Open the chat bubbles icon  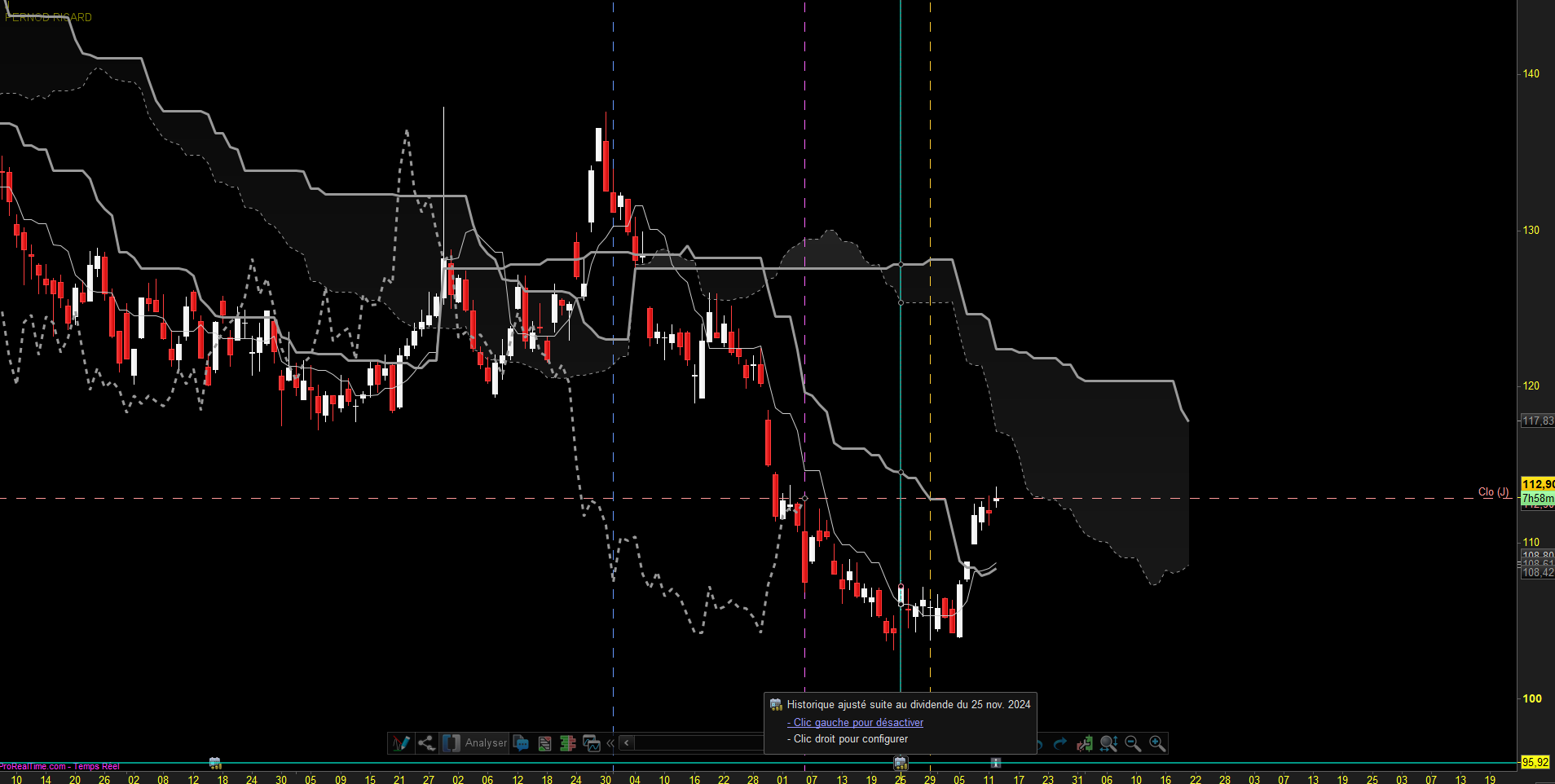point(522,743)
